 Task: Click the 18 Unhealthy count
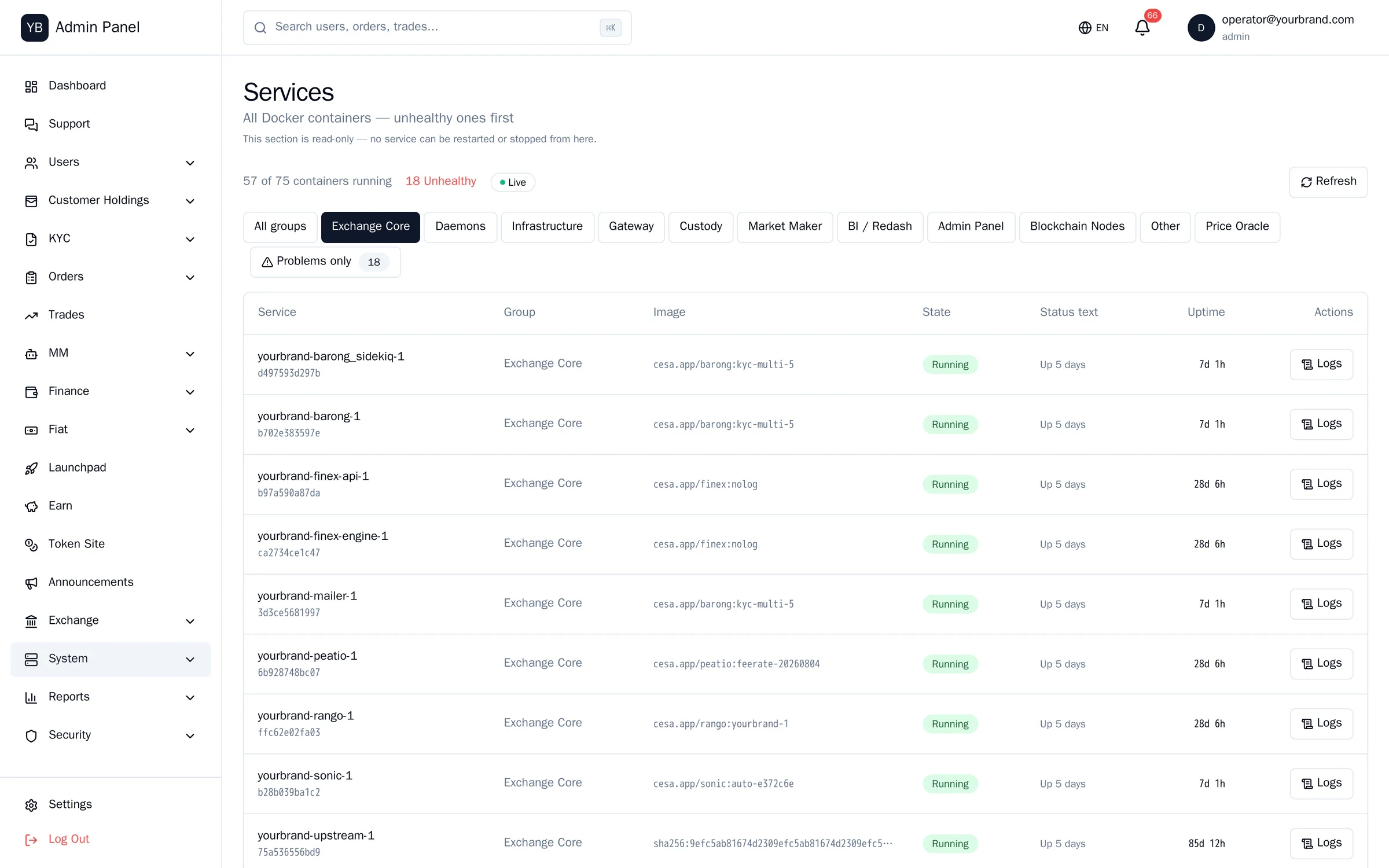(x=440, y=181)
